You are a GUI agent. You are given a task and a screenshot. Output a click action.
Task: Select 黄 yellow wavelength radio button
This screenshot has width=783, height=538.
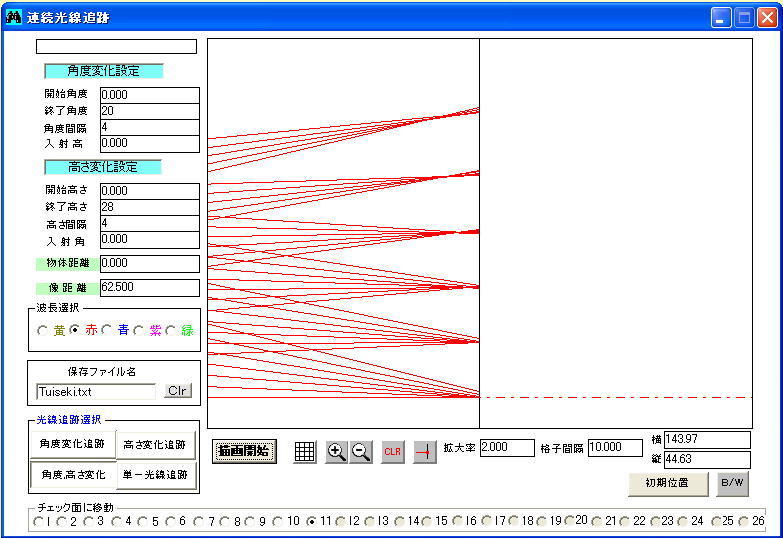(x=42, y=331)
